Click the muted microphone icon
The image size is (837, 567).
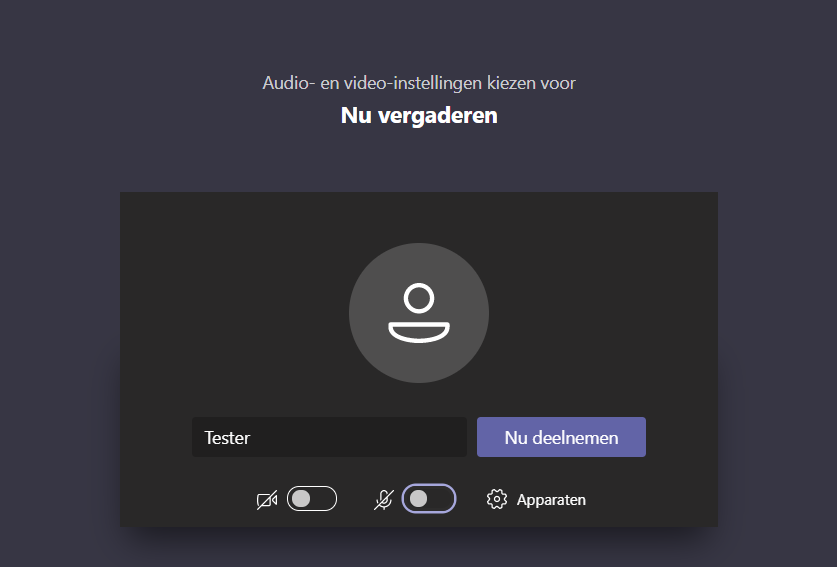tap(384, 500)
